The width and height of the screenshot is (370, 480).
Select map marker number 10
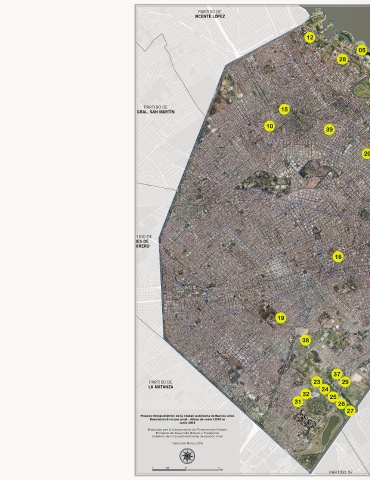[270, 126]
